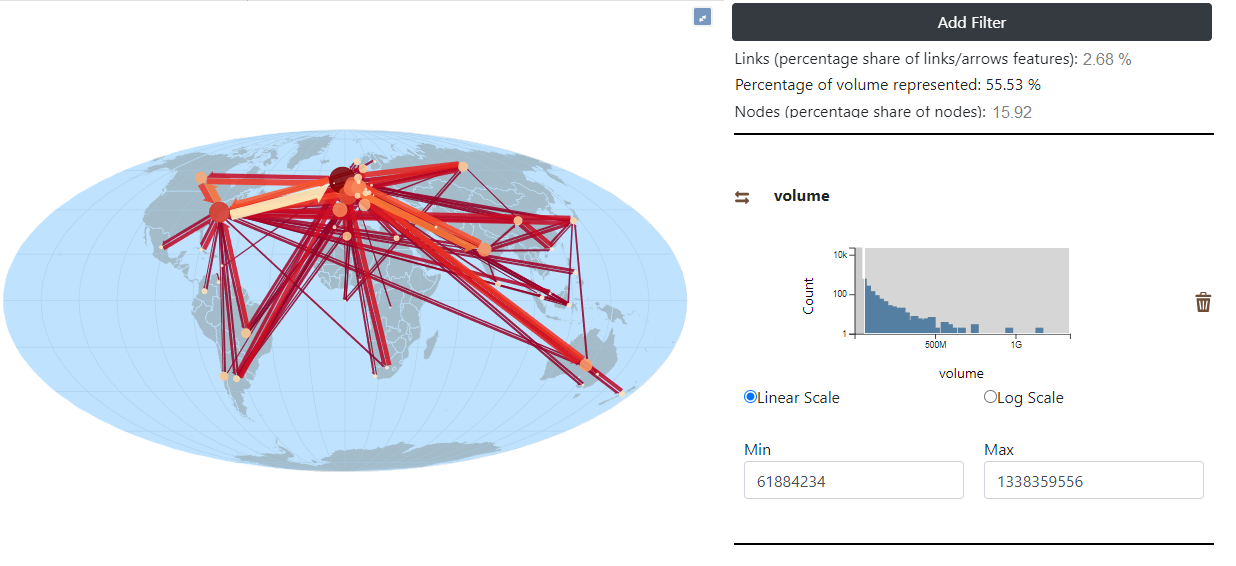Click the swap arrows icon beside volume
The width and height of the screenshot is (1236, 566).
(x=742, y=197)
